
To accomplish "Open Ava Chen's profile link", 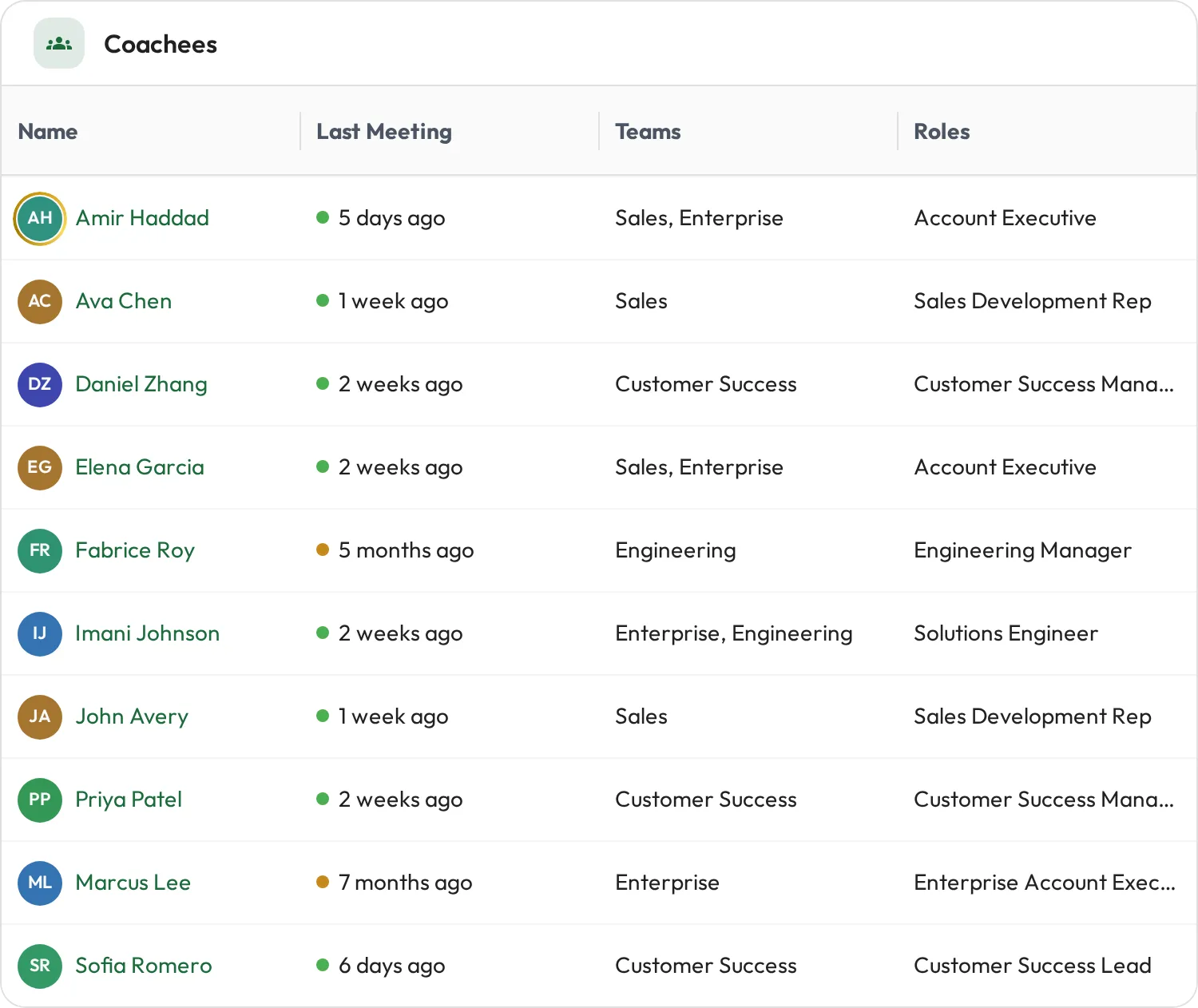I will 124,301.
